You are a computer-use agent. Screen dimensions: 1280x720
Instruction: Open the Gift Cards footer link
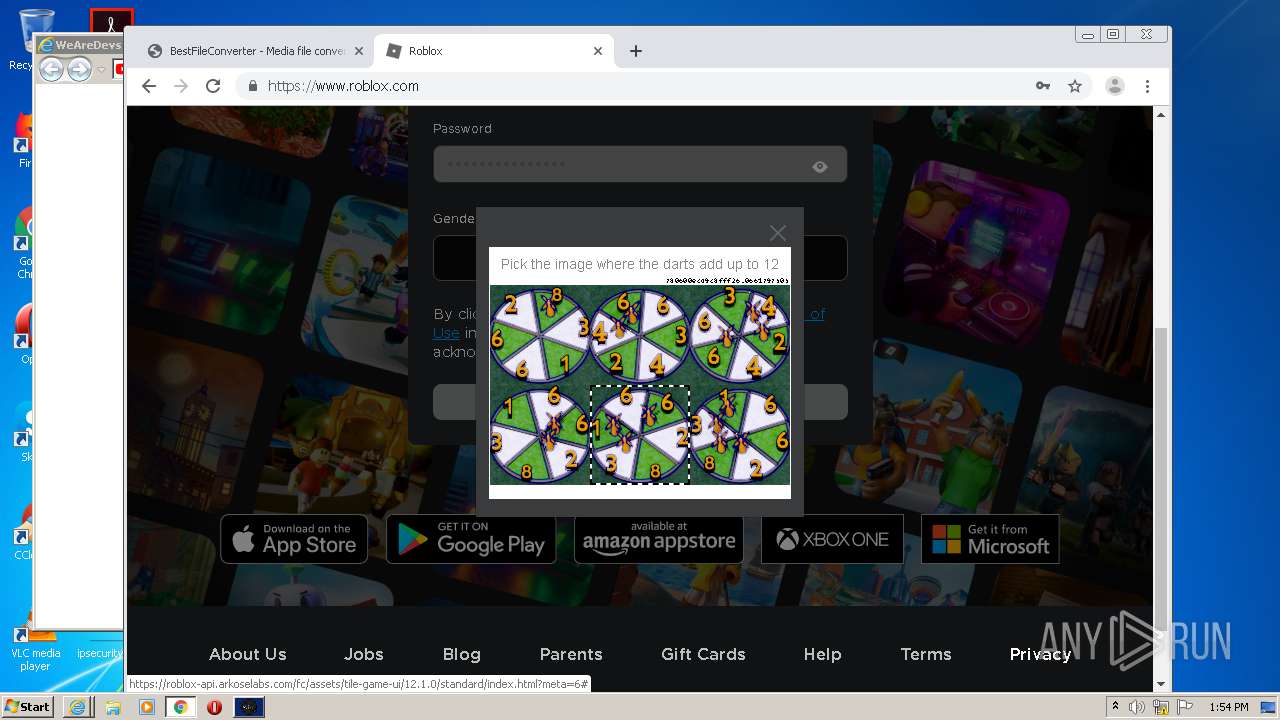pyautogui.click(x=703, y=654)
